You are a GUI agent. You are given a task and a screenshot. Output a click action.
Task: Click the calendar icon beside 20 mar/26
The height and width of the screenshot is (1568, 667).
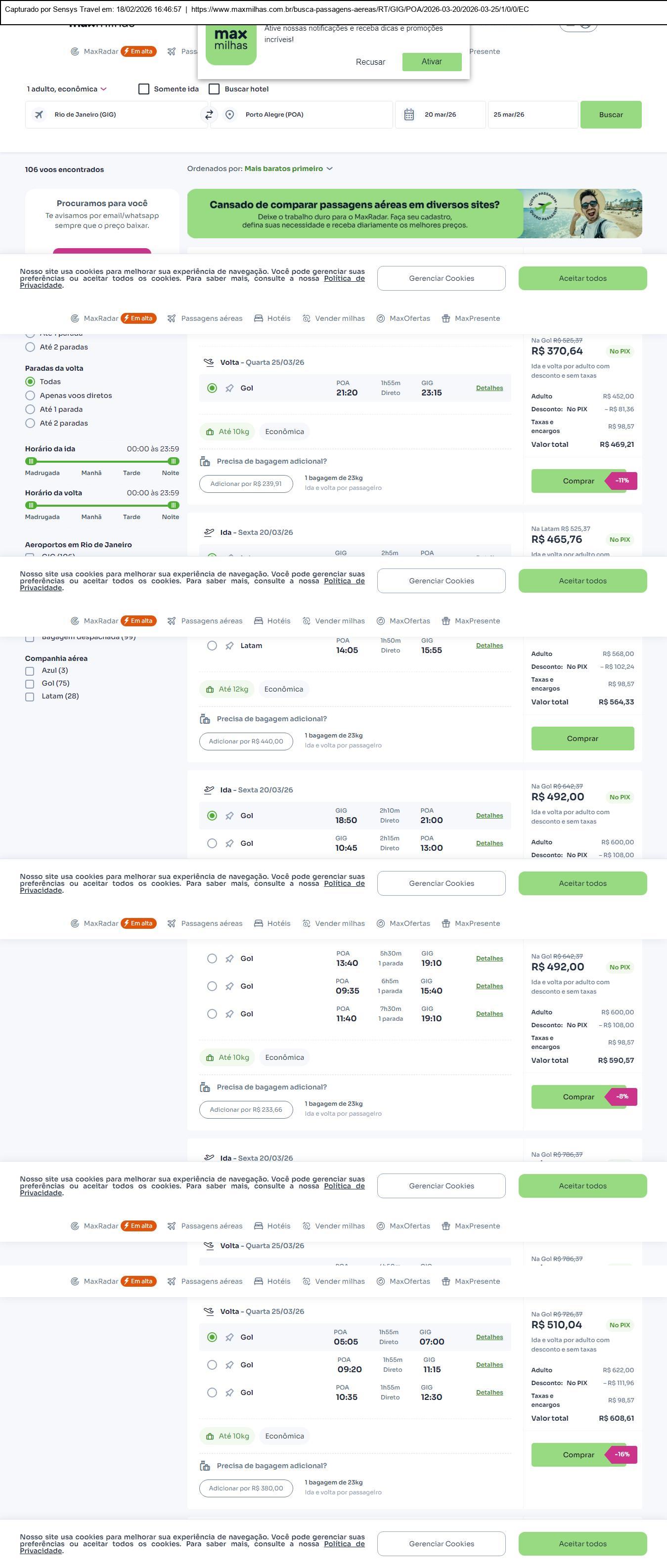(x=409, y=114)
